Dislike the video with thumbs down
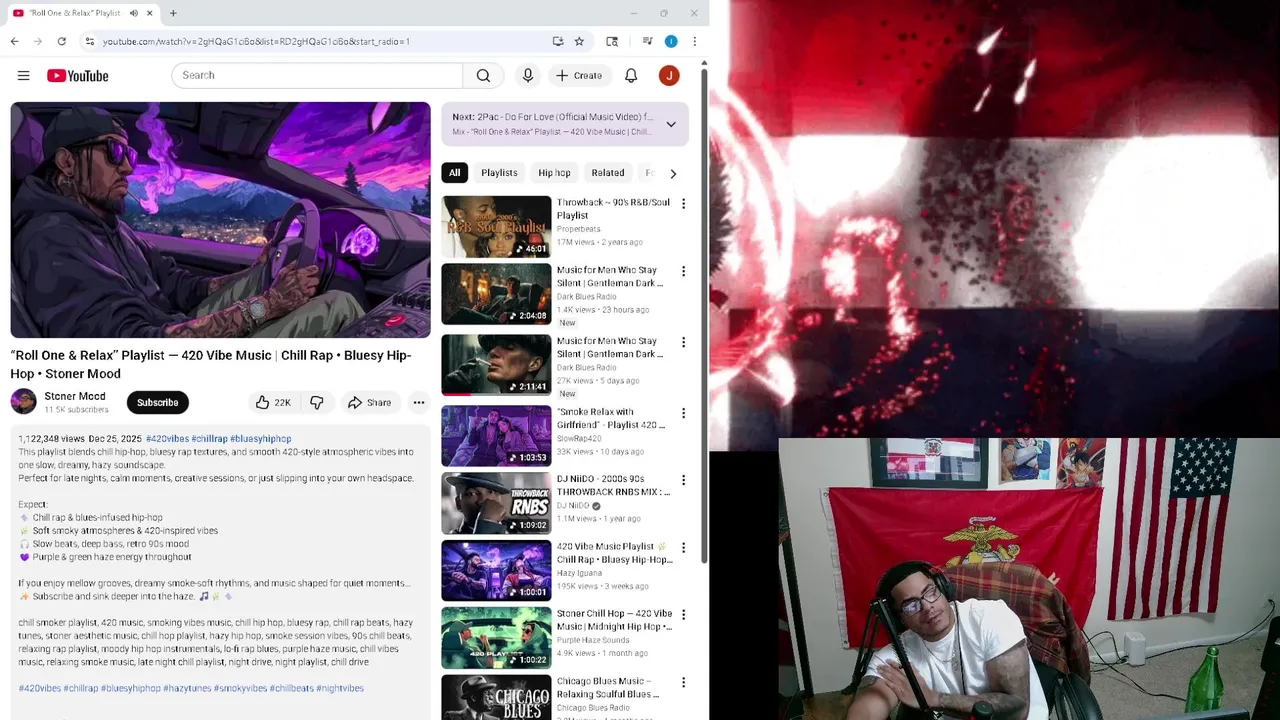Viewport: 1280px width, 720px height. [316, 402]
